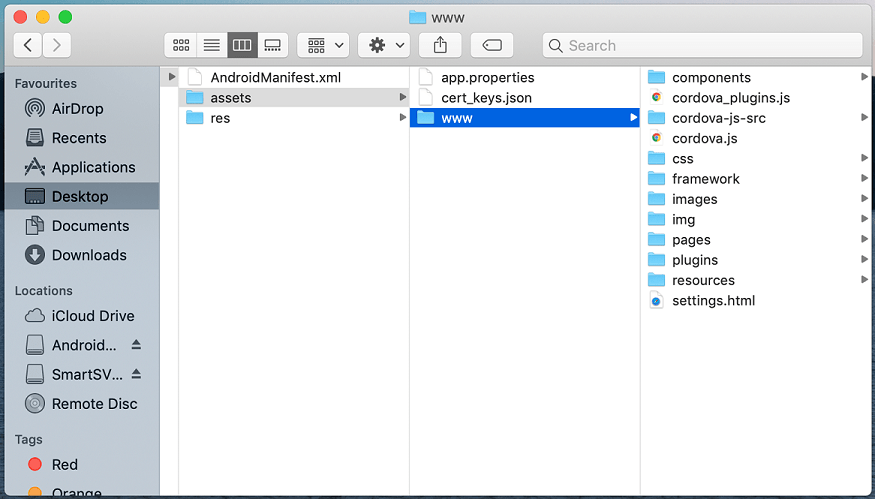This screenshot has height=499, width=875.
Task: Open iCloud Drive location
Action: (x=81, y=316)
